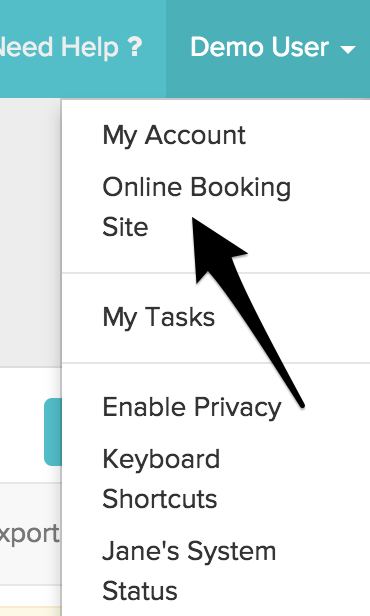This screenshot has height=616, width=370.
Task: Click the partially visible teal button
Action: point(53,432)
